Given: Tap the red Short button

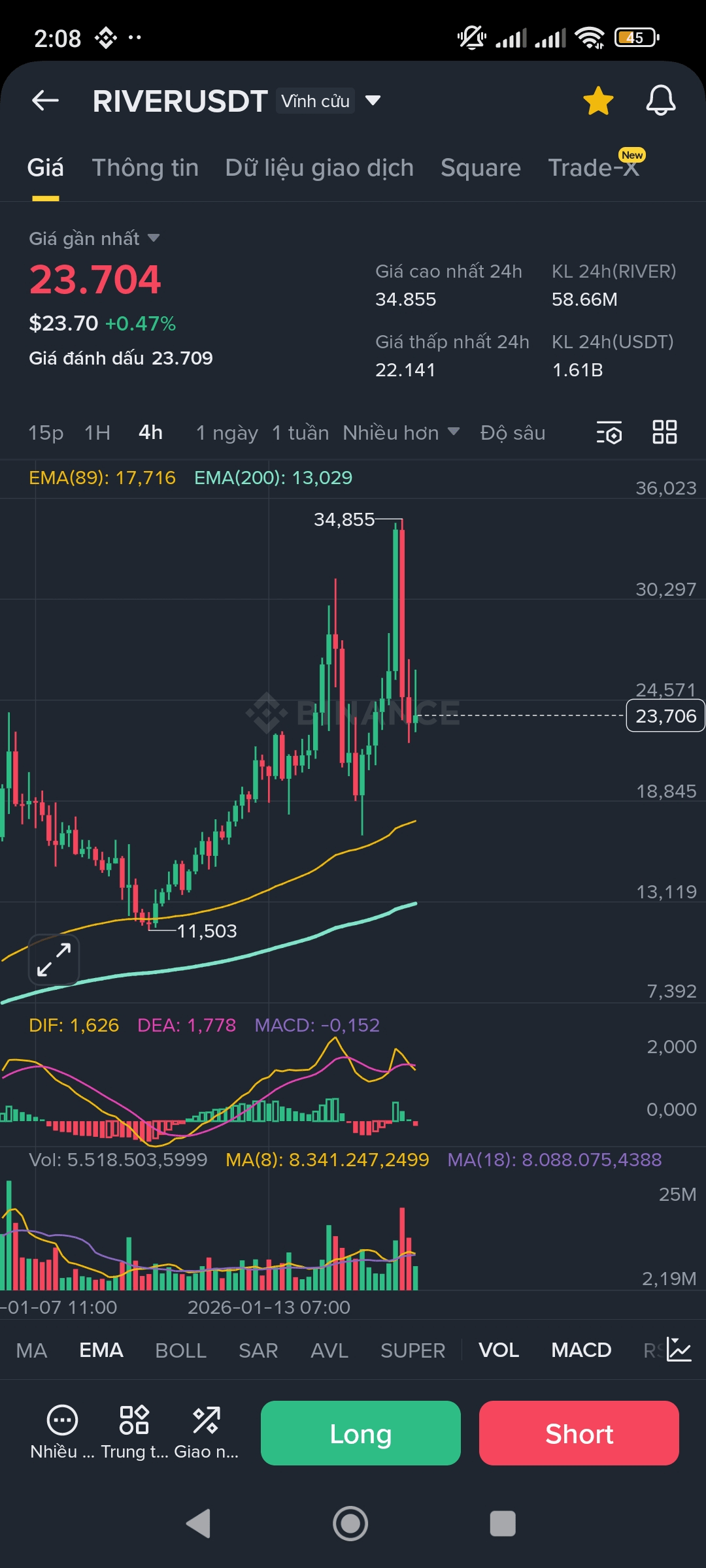Looking at the screenshot, I should pyautogui.click(x=579, y=1433).
